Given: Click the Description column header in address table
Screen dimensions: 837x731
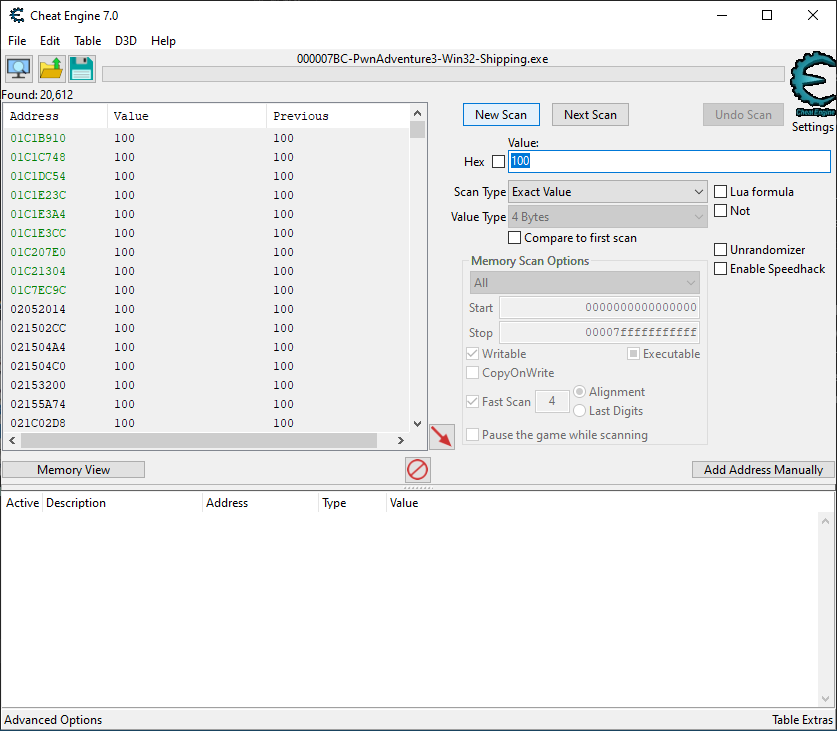Looking at the screenshot, I should (122, 503).
